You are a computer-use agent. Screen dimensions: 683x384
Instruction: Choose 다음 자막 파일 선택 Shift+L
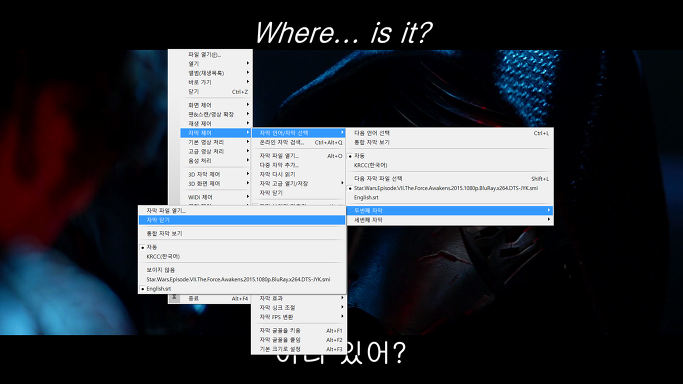click(450, 179)
